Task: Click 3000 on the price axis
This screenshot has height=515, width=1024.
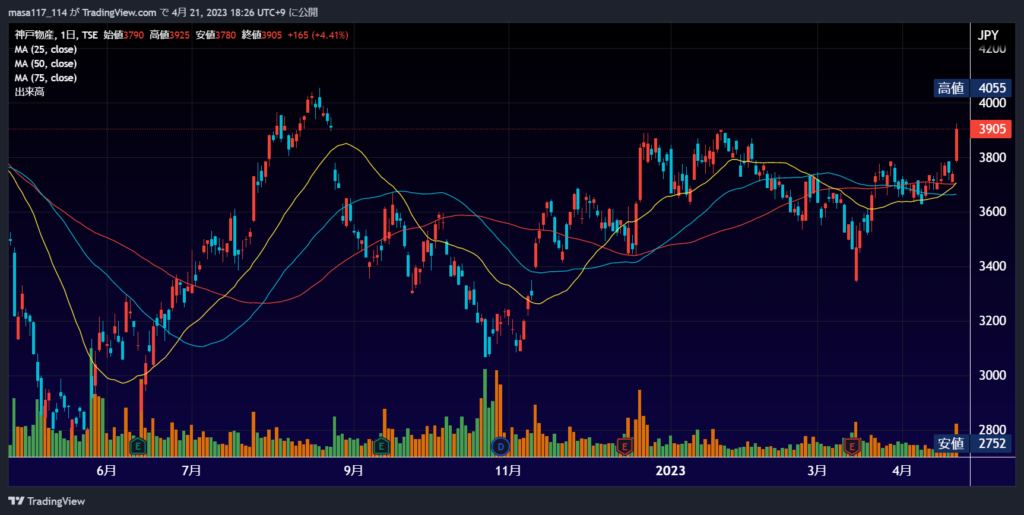Action: point(992,375)
